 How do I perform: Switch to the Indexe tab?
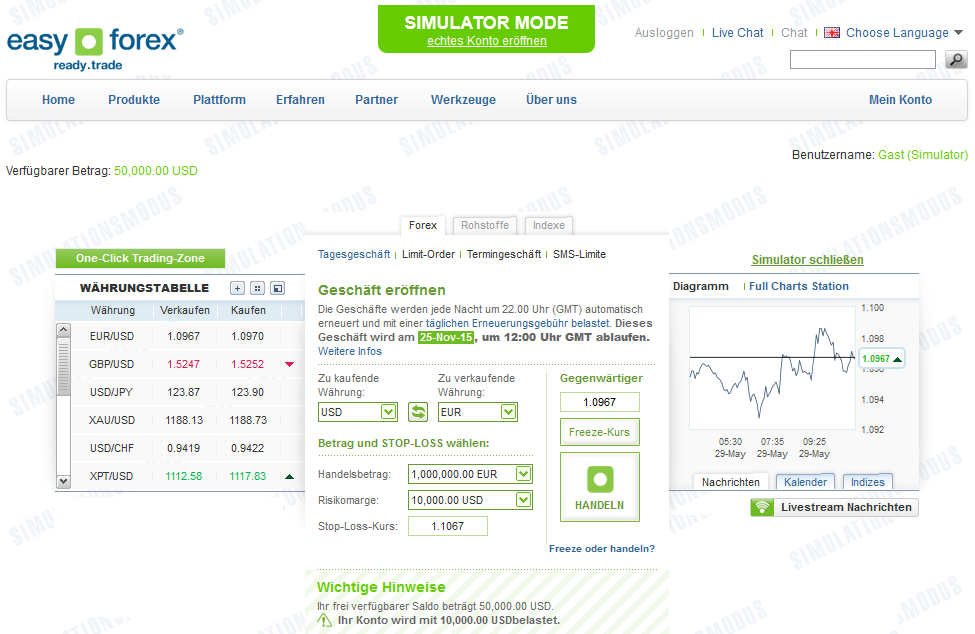549,225
